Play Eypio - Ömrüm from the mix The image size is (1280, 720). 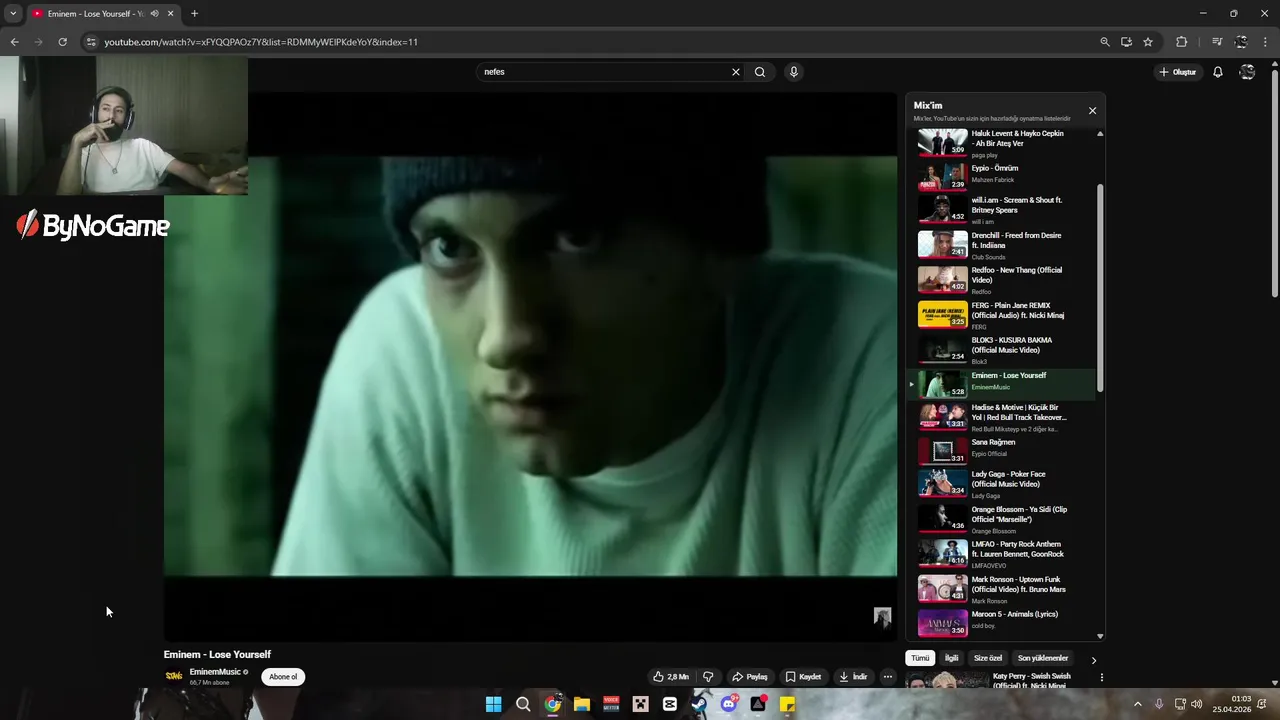[x=1001, y=175]
